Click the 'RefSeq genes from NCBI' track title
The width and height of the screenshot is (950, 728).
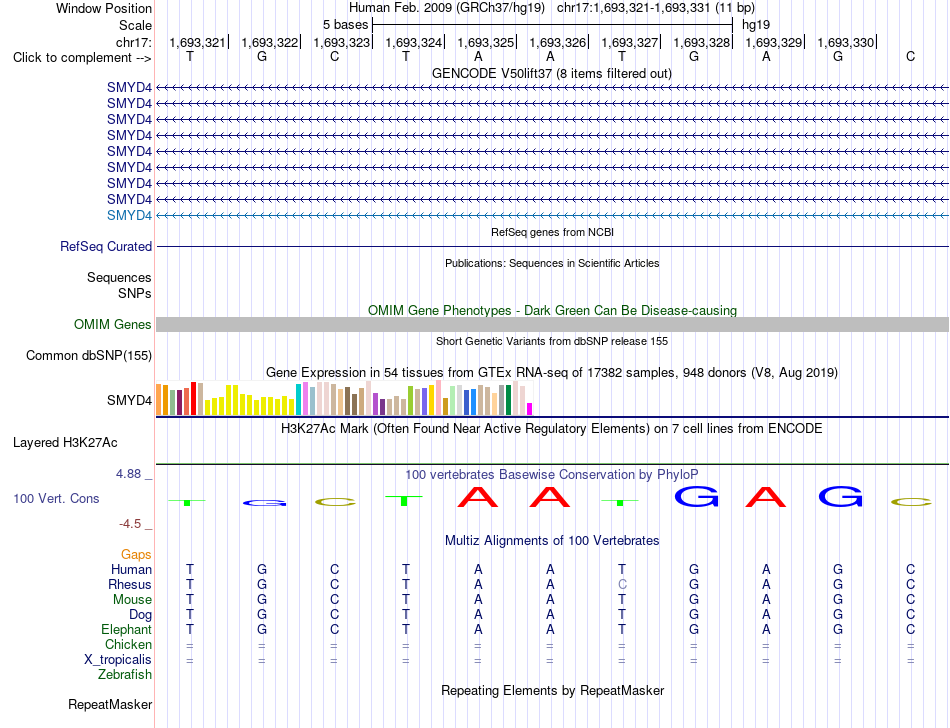[x=552, y=232]
